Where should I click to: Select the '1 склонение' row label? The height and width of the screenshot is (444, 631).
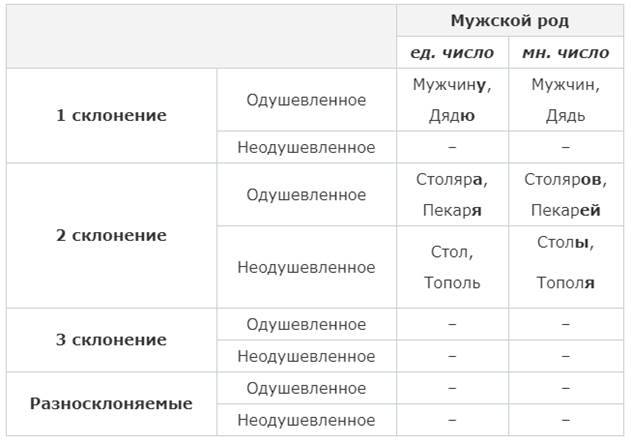(x=111, y=116)
